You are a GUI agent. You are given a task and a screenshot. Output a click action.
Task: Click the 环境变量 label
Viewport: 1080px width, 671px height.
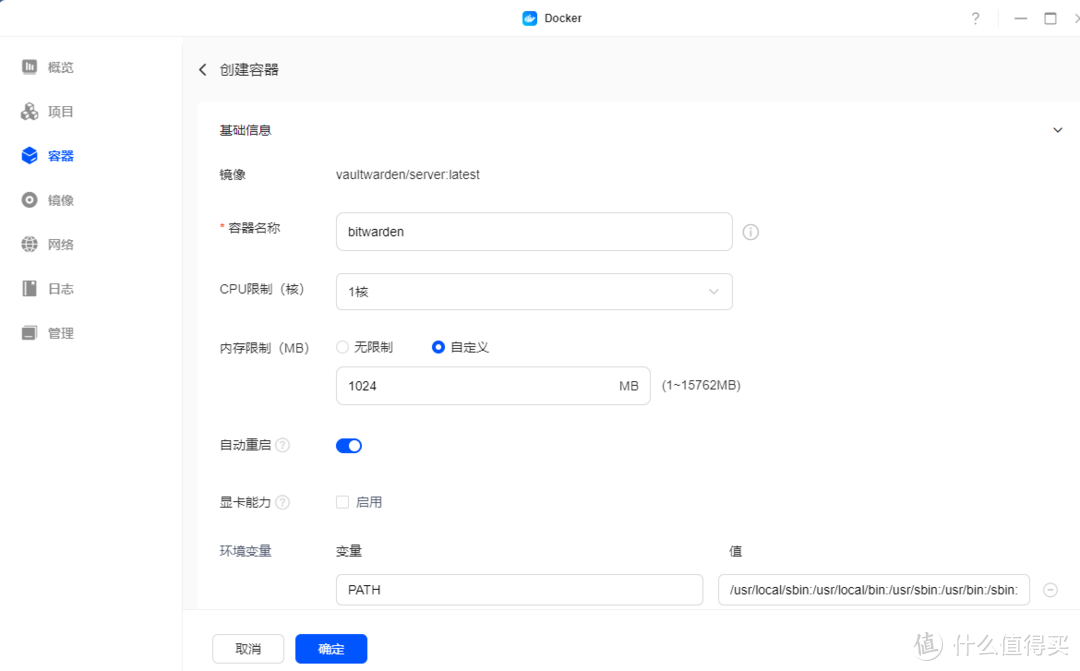coord(245,551)
